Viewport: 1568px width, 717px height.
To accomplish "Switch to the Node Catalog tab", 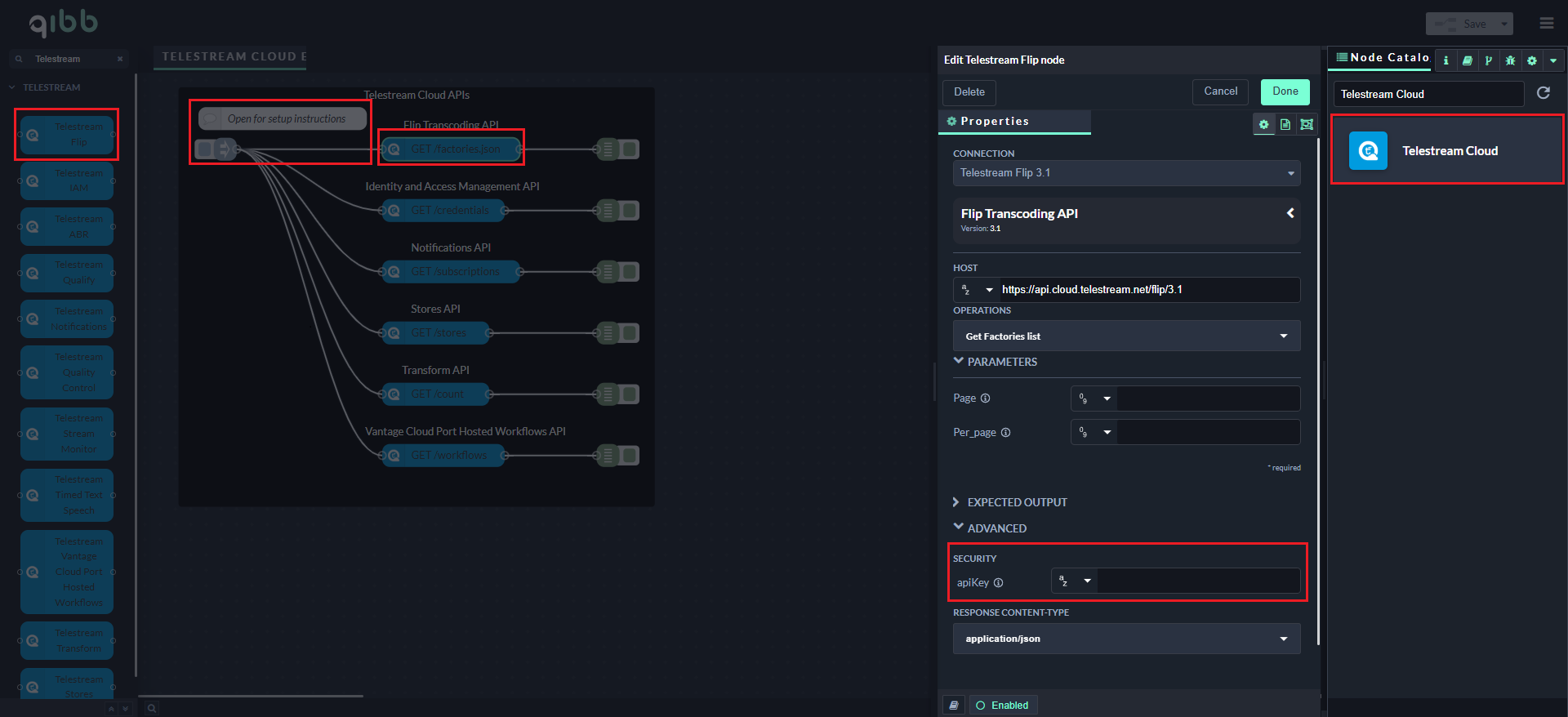I will point(1382,58).
